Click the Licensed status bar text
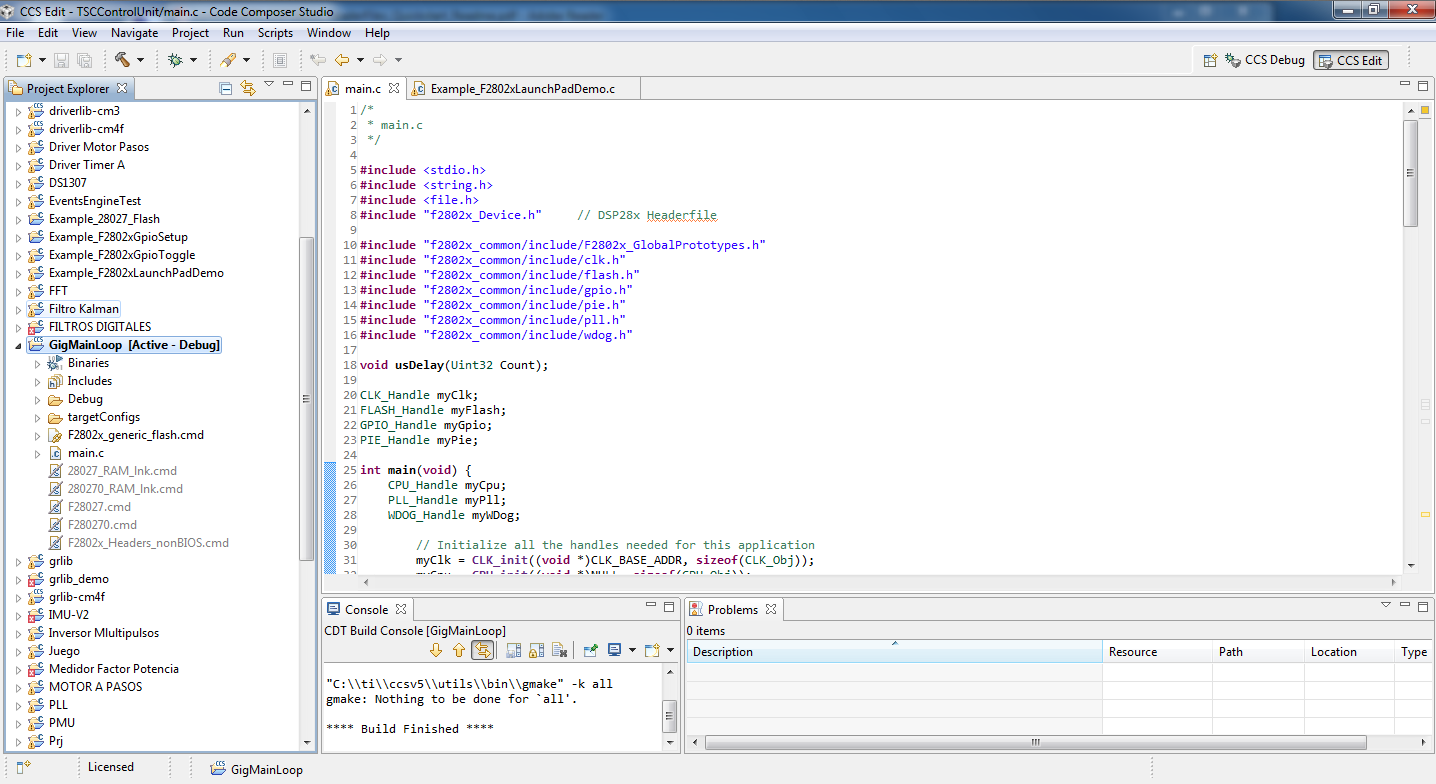This screenshot has width=1436, height=784. [x=110, y=767]
